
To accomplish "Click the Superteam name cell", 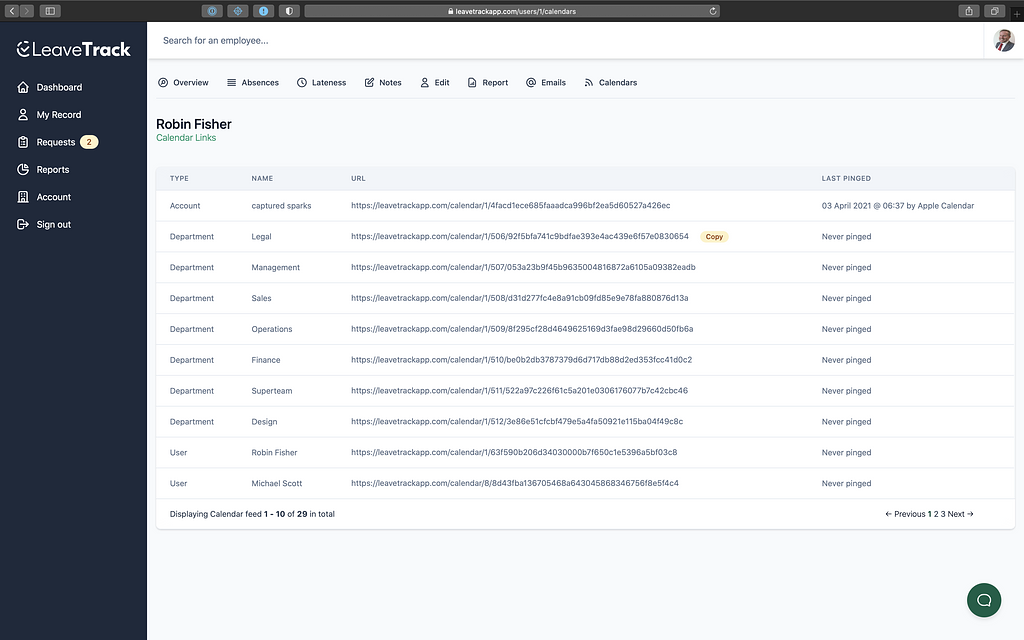I will point(272,391).
